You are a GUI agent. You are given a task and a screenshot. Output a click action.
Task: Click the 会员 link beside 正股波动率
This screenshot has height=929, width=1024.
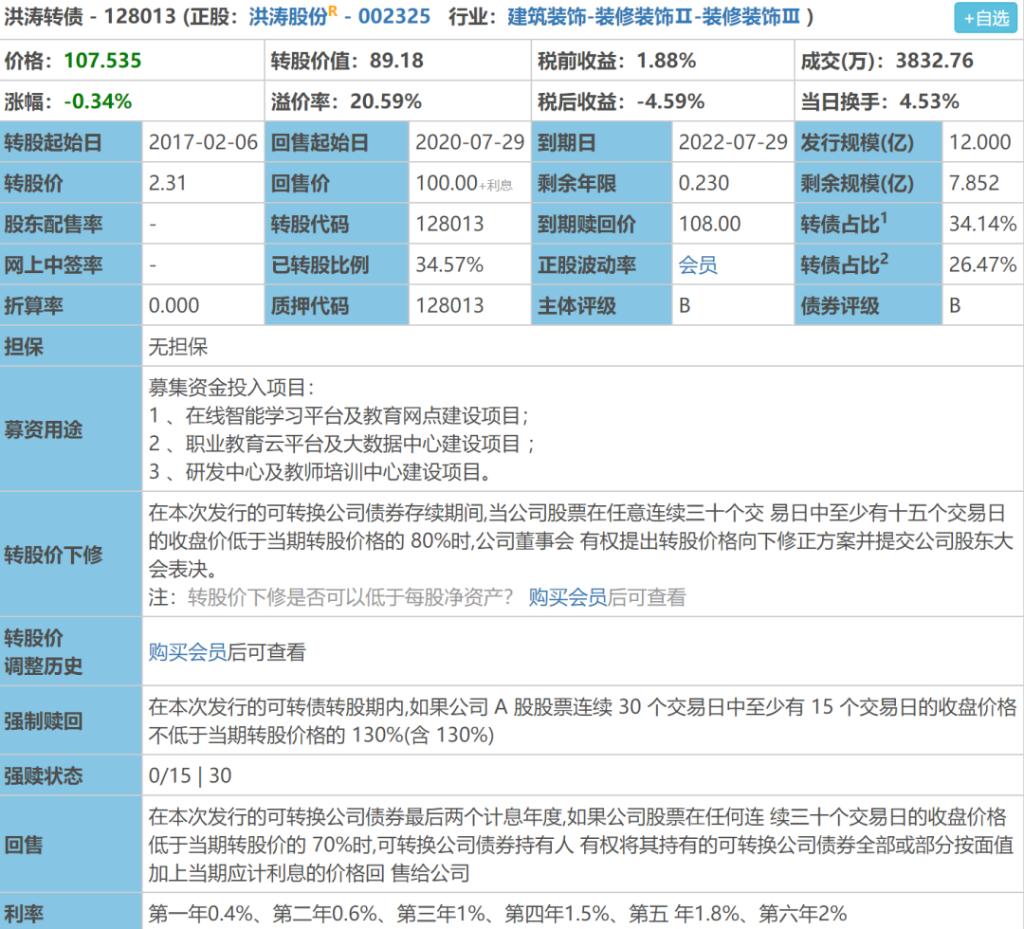697,265
